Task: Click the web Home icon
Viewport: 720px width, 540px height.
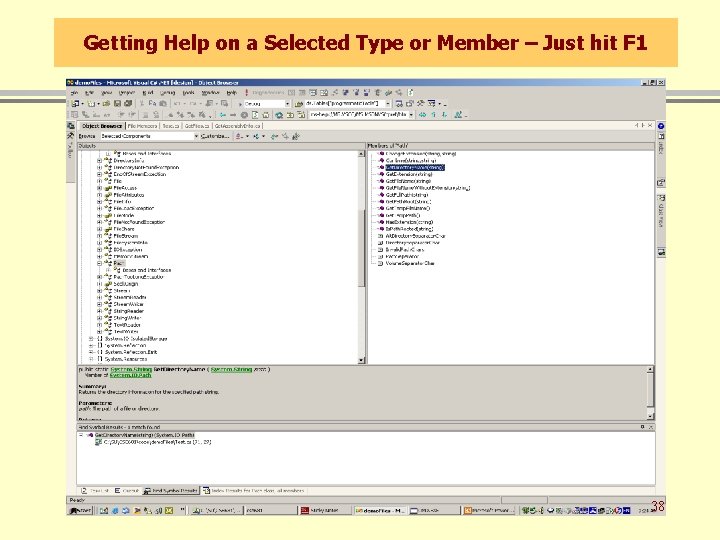Action: [x=265, y=115]
